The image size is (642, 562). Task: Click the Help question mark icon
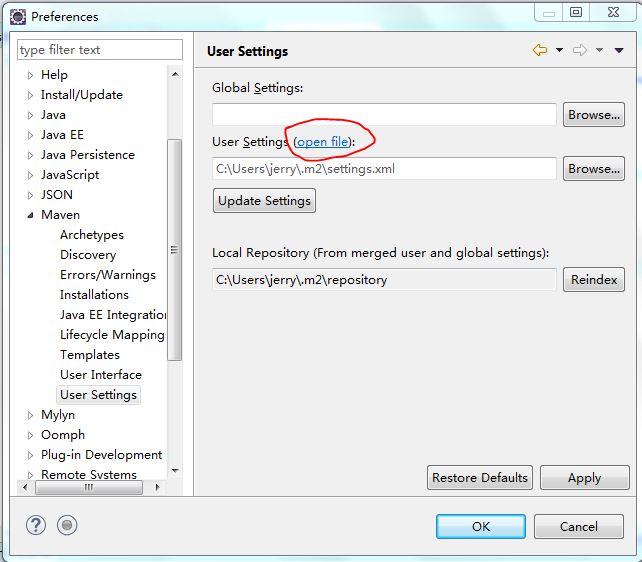(x=36, y=525)
